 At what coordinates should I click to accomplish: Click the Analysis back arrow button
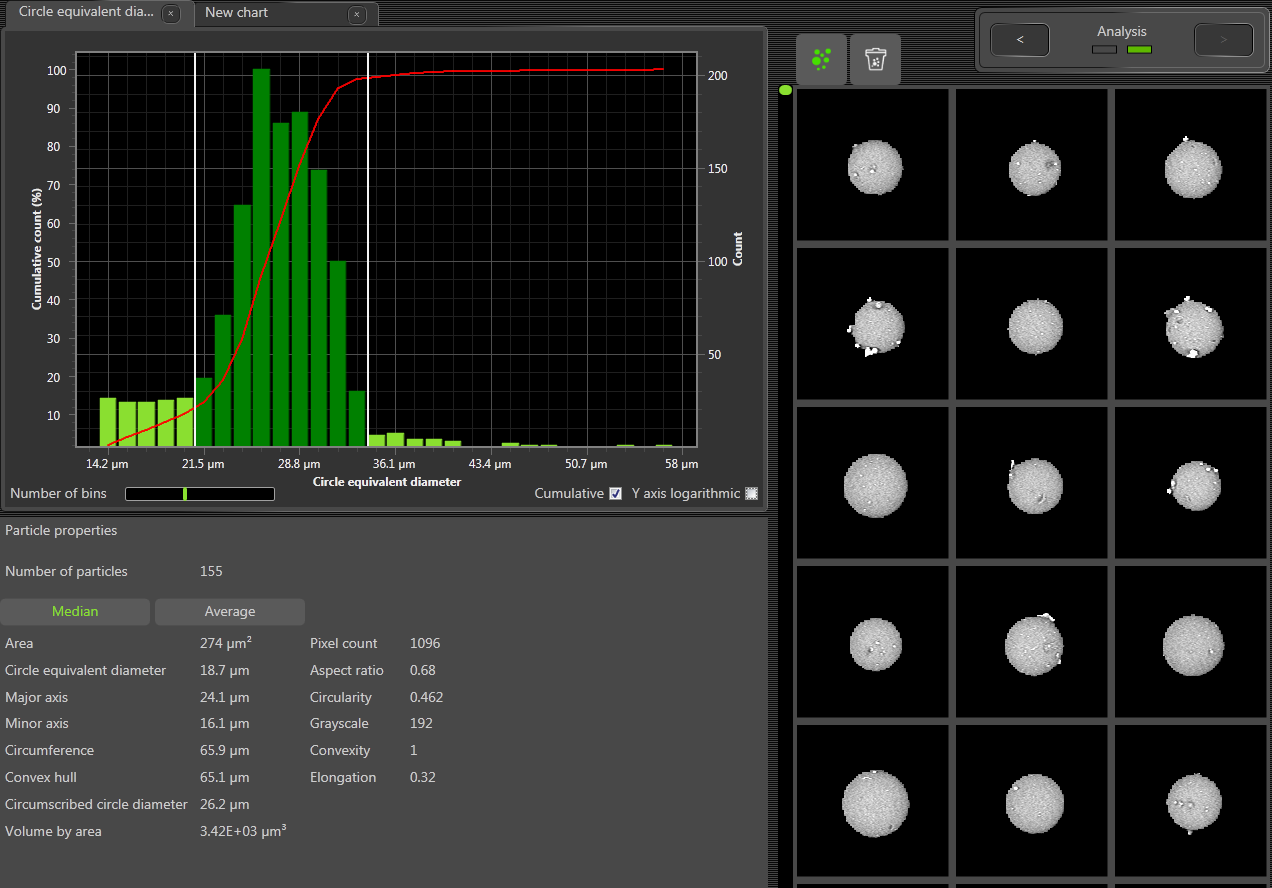(1019, 39)
